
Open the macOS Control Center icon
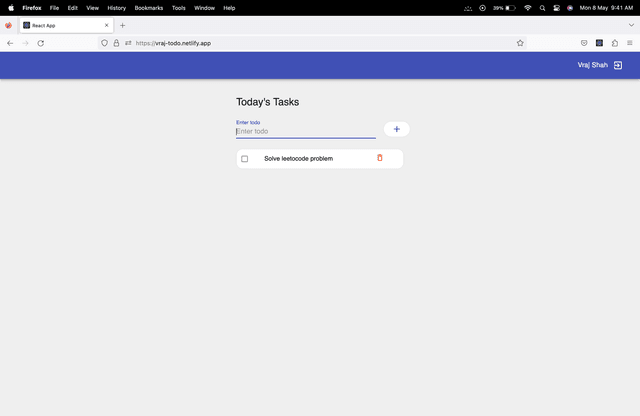pyautogui.click(x=556, y=7)
